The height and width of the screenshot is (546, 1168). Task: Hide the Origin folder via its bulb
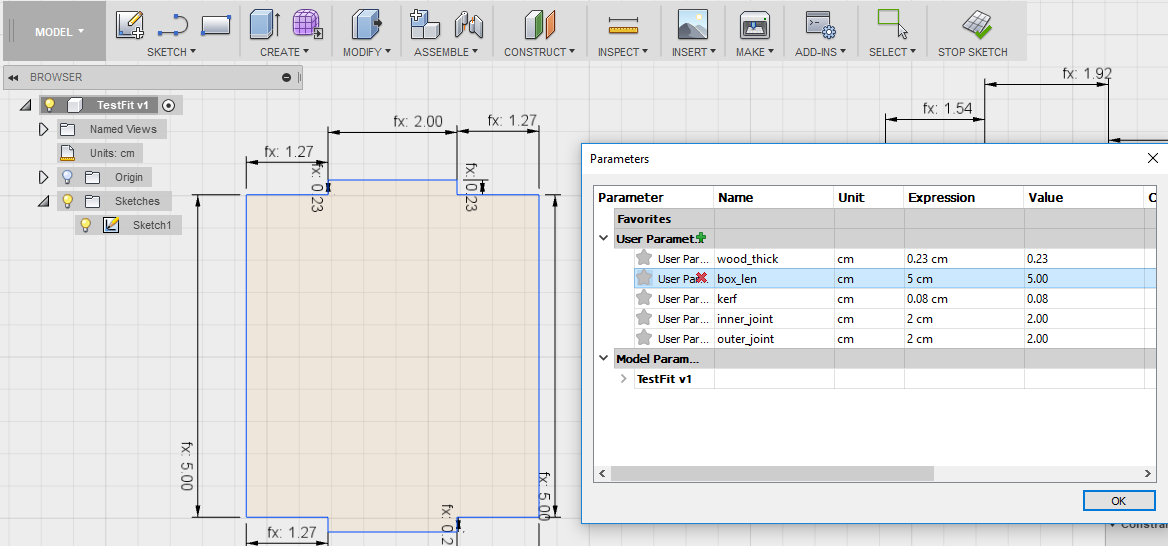coord(67,177)
